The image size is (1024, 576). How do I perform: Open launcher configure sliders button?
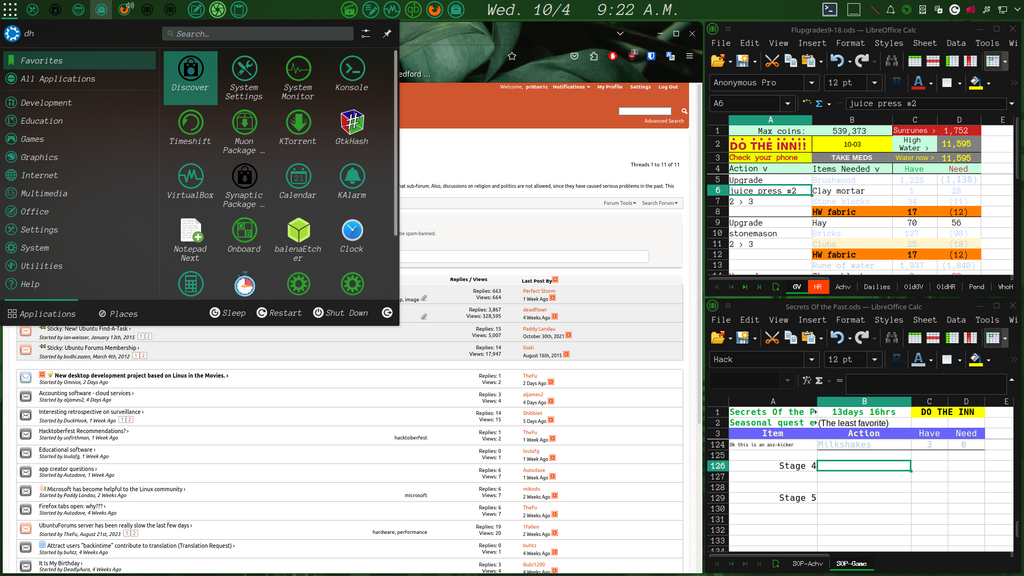pos(366,34)
